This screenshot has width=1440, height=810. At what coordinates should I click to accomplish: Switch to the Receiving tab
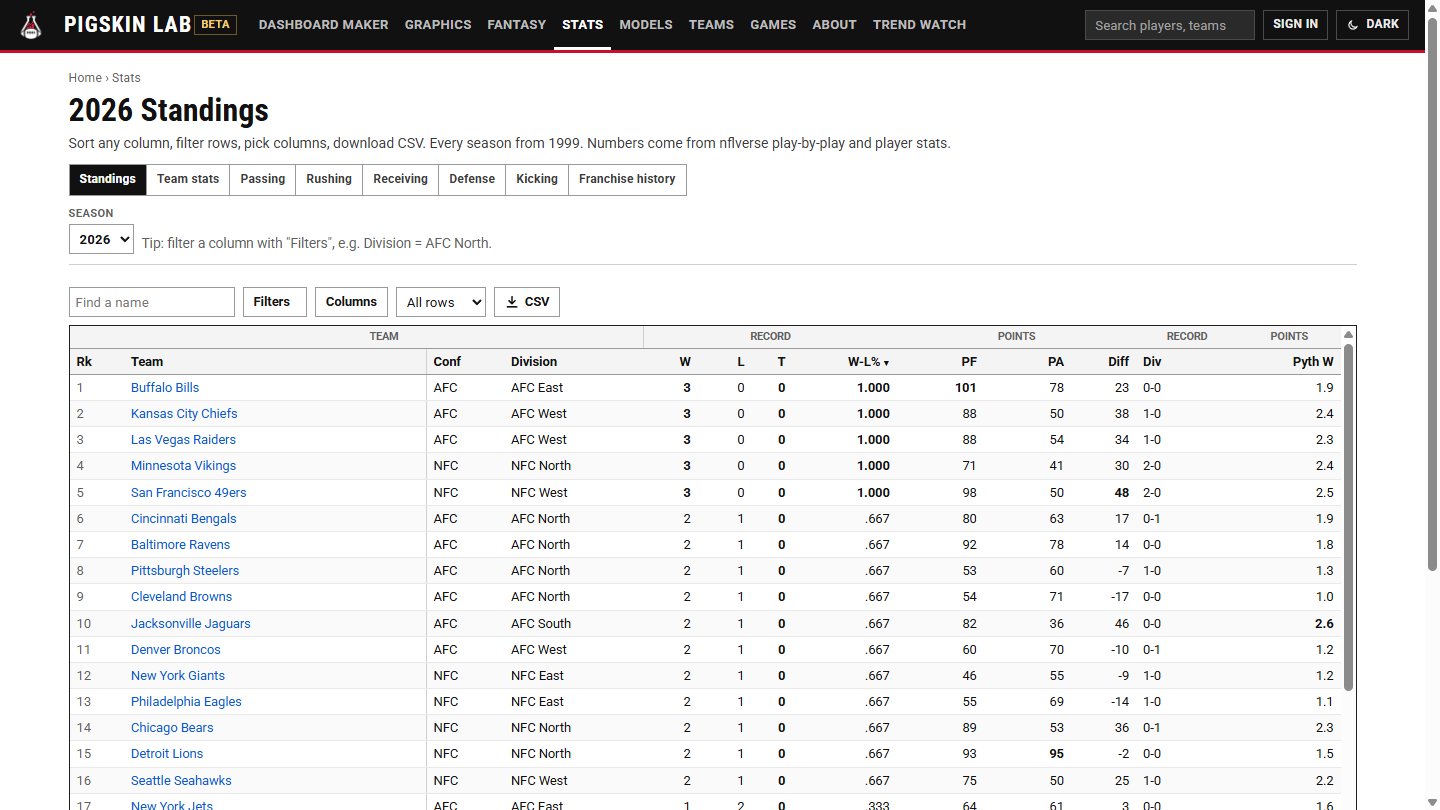click(400, 179)
